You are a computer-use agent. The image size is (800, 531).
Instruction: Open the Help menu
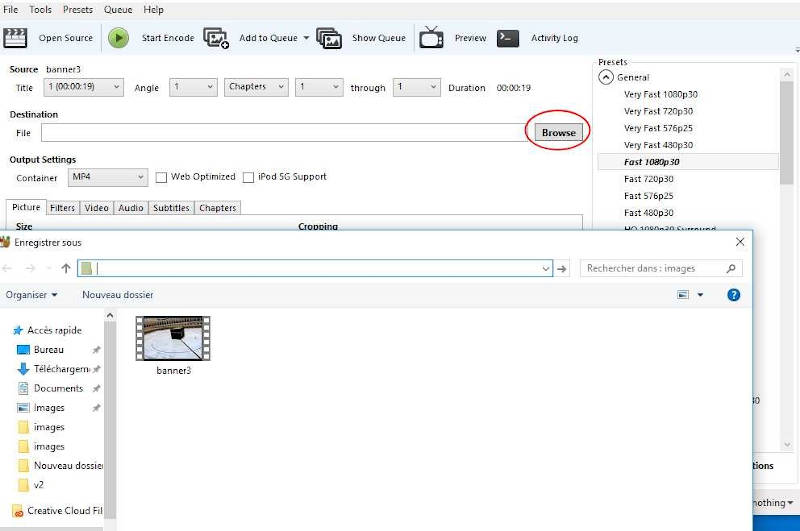click(x=153, y=10)
